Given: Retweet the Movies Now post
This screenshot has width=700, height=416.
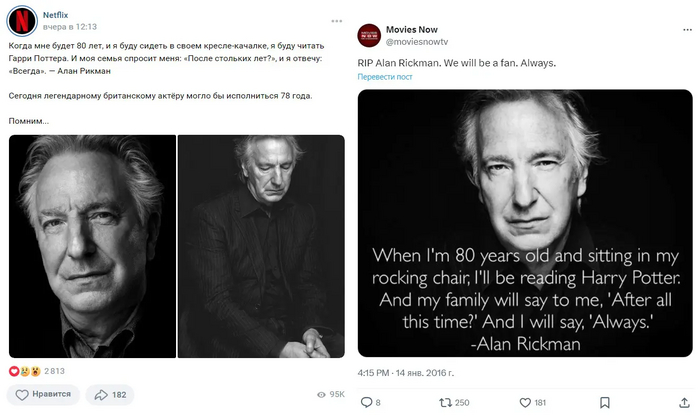Looking at the screenshot, I should tap(446, 402).
